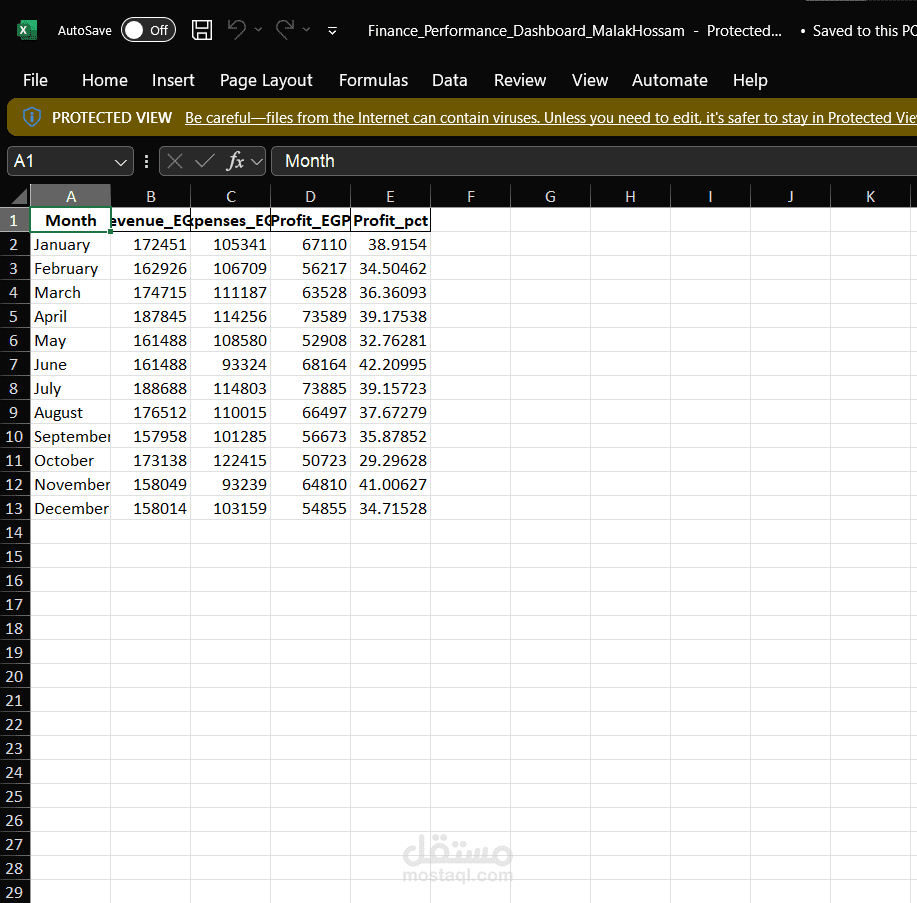Click the formula bar options three-dot handle
Image resolution: width=917 pixels, height=903 pixels.
click(x=146, y=161)
